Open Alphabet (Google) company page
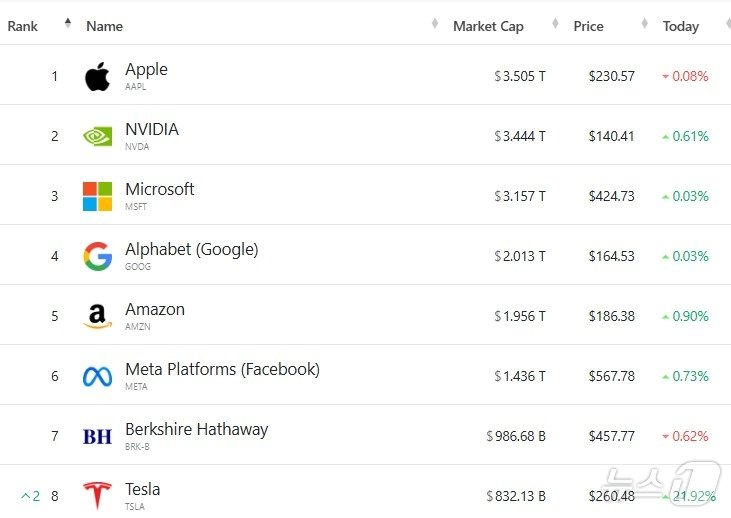 (191, 249)
